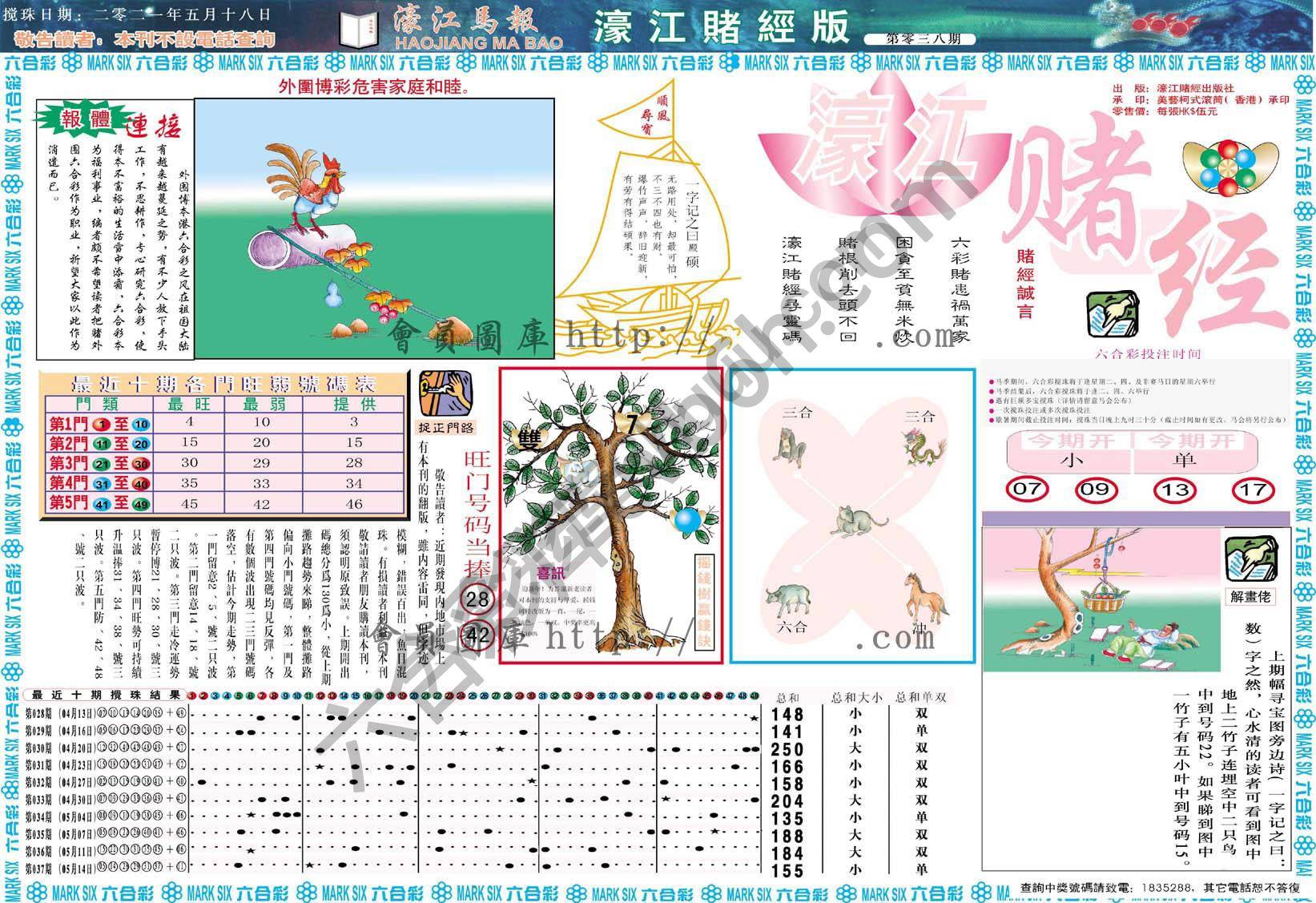
Task: Select circled number 17
Action: click(1253, 490)
